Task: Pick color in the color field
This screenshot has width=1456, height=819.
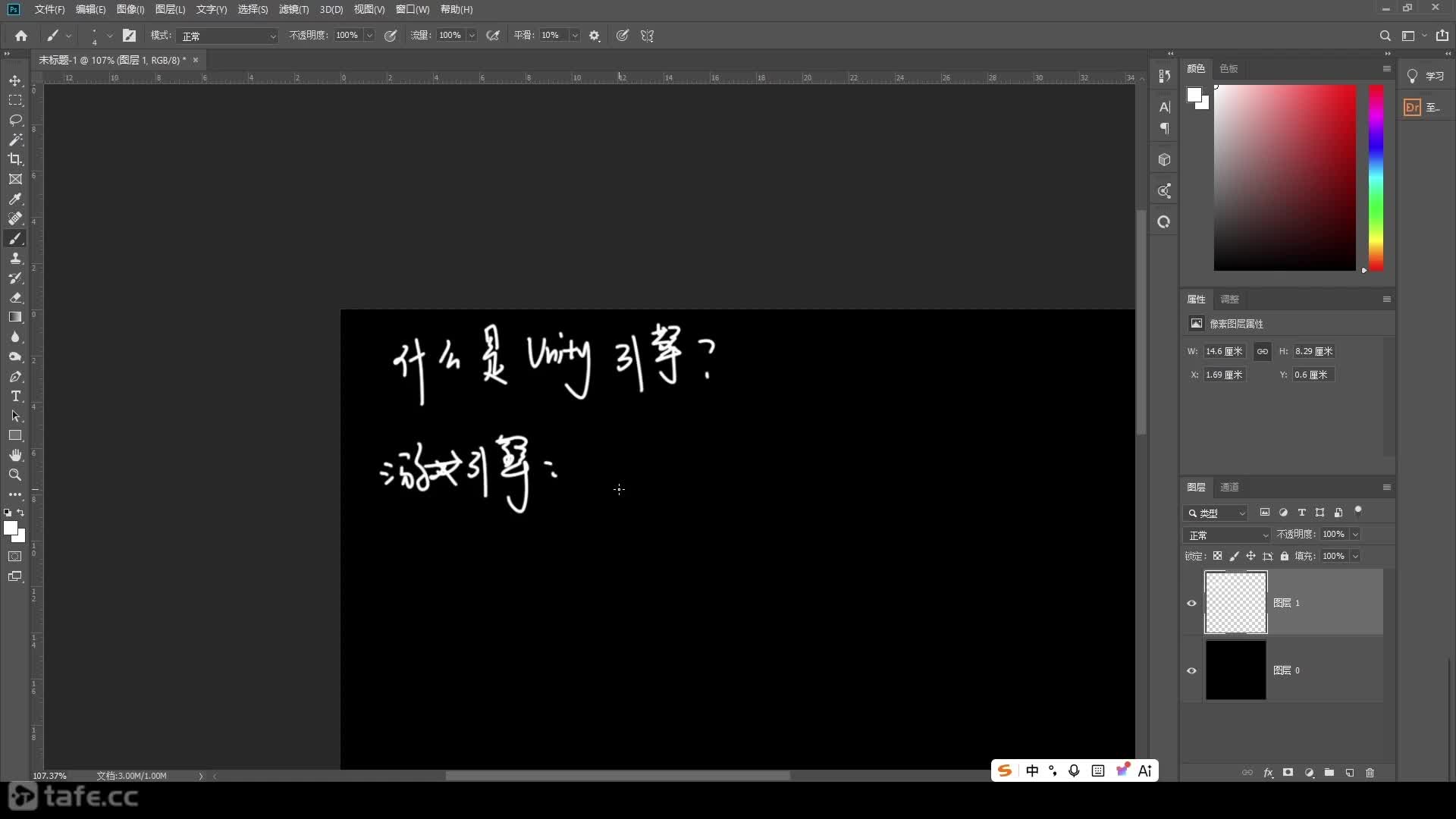Action: point(1285,177)
